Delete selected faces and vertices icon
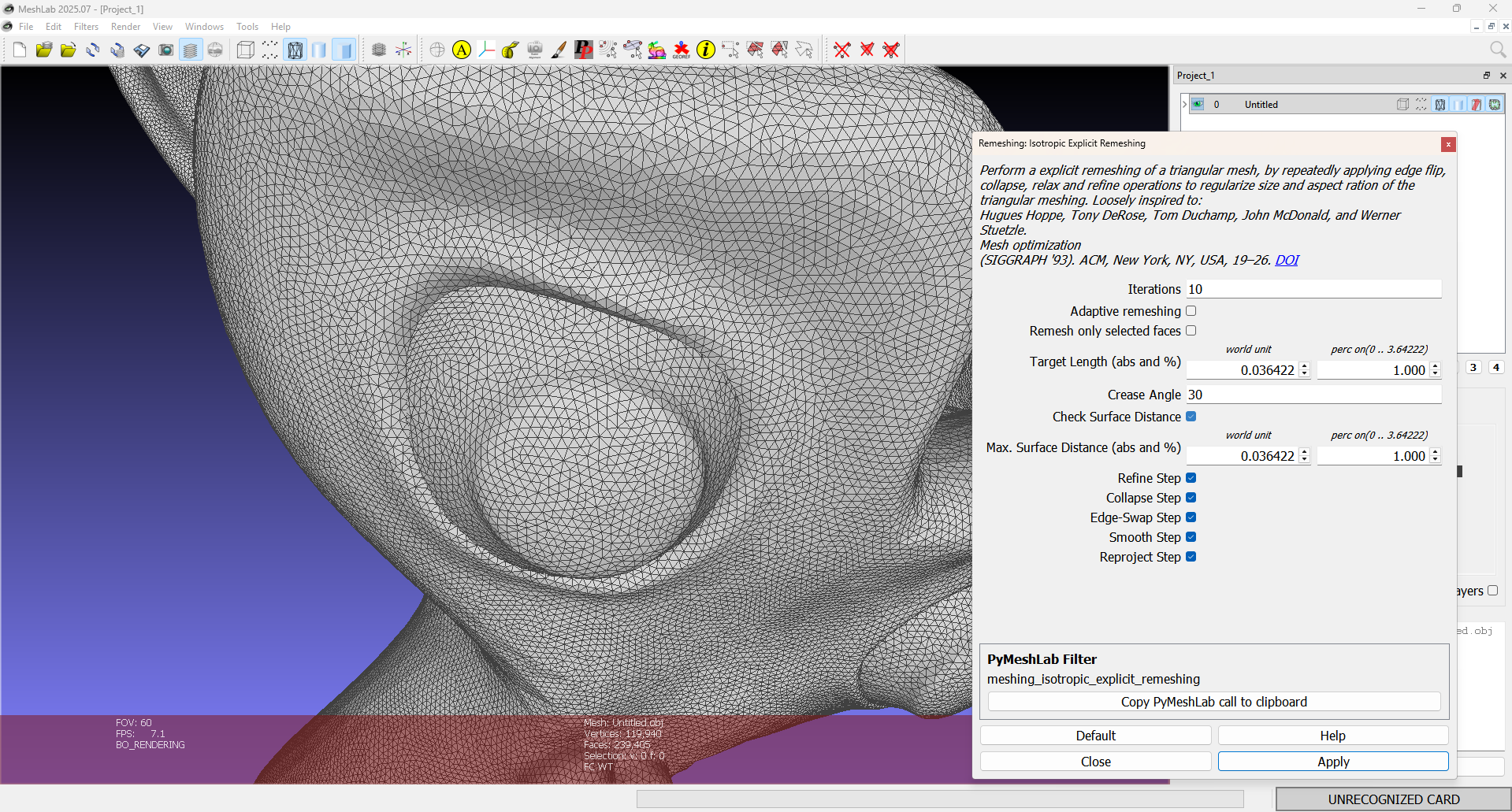The width and height of the screenshot is (1512, 812). [x=891, y=50]
